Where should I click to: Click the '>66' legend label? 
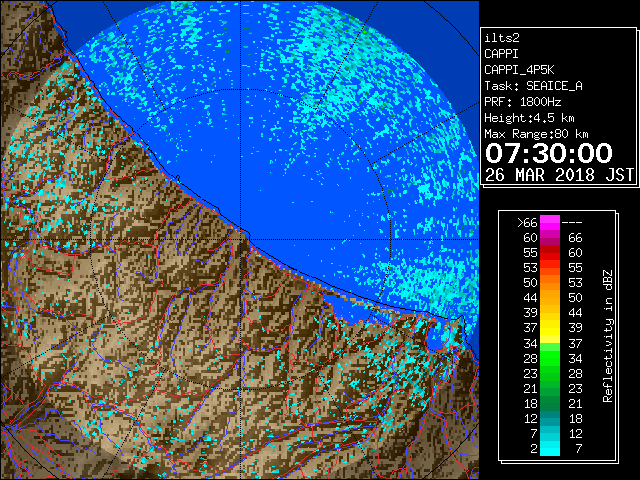pyautogui.click(x=527, y=223)
